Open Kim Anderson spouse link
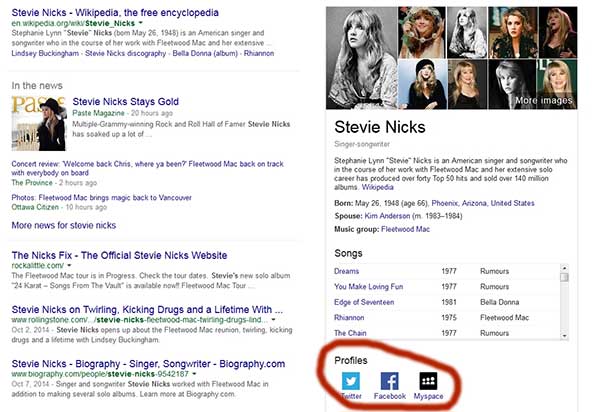Viewport: 600px width, 412px height. (387, 216)
